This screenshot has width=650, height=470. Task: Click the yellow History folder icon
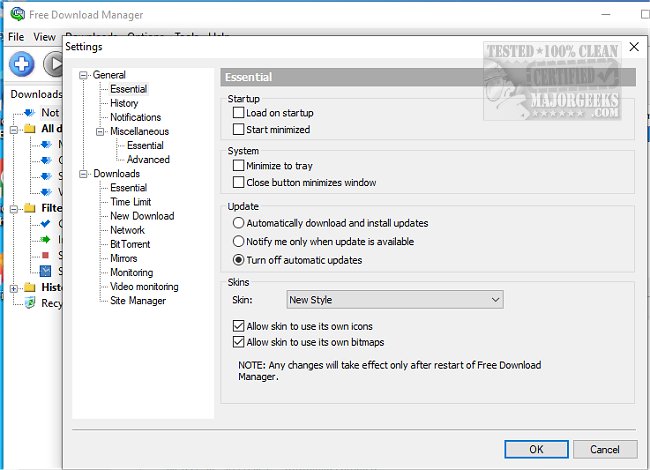click(x=29, y=287)
